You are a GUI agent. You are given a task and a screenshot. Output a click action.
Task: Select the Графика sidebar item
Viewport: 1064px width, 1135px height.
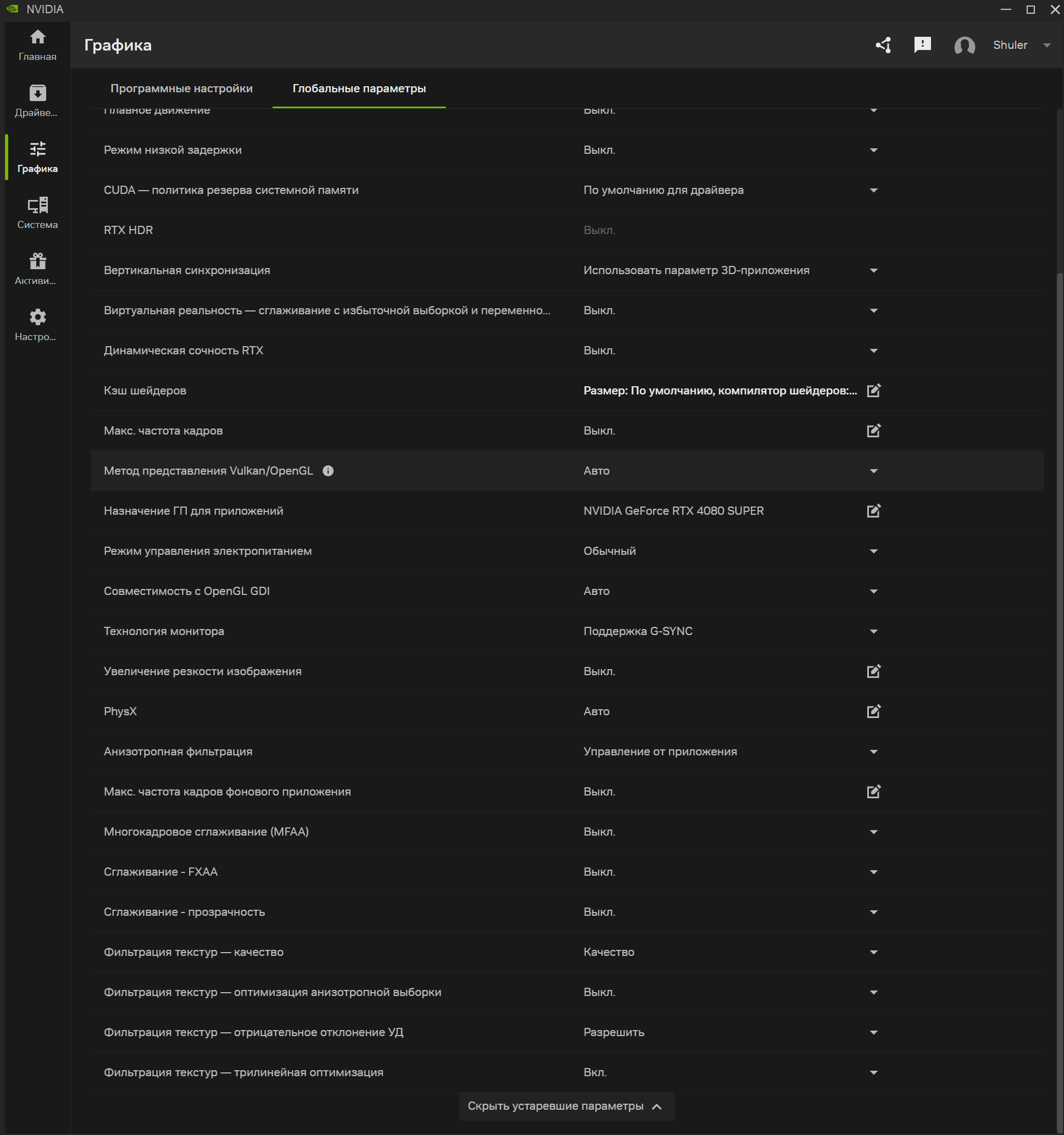click(x=37, y=157)
